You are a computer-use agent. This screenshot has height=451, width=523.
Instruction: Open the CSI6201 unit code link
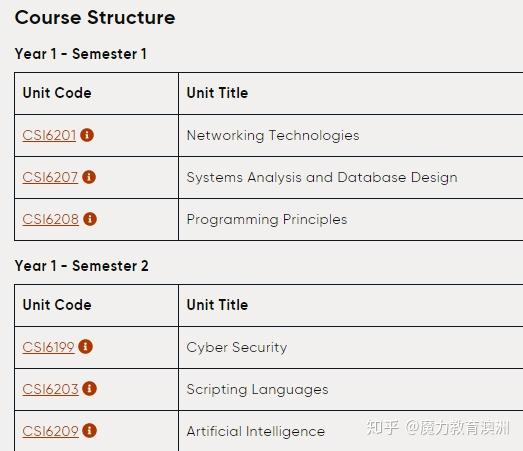(49, 136)
